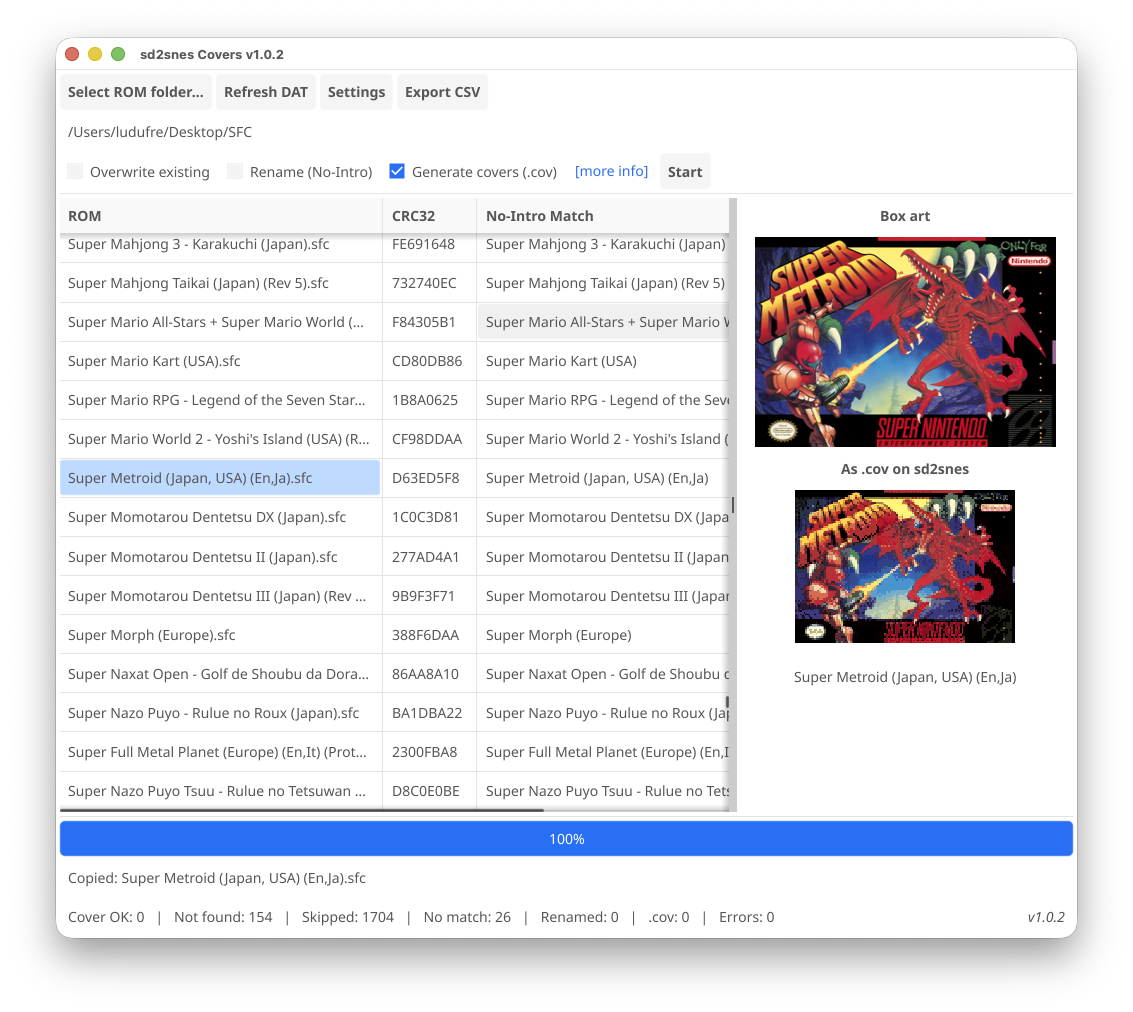Click the Start button

(685, 172)
